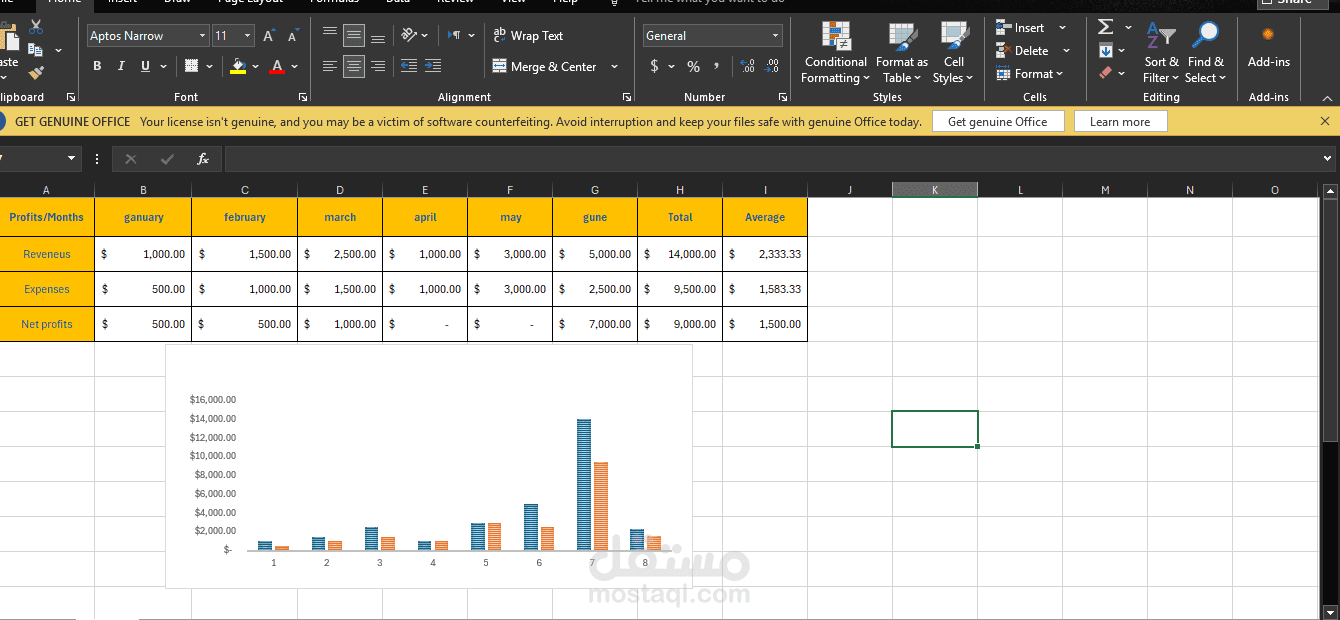This screenshot has width=1340, height=620.
Task: Click the Insert Function fx icon
Action: click(203, 159)
